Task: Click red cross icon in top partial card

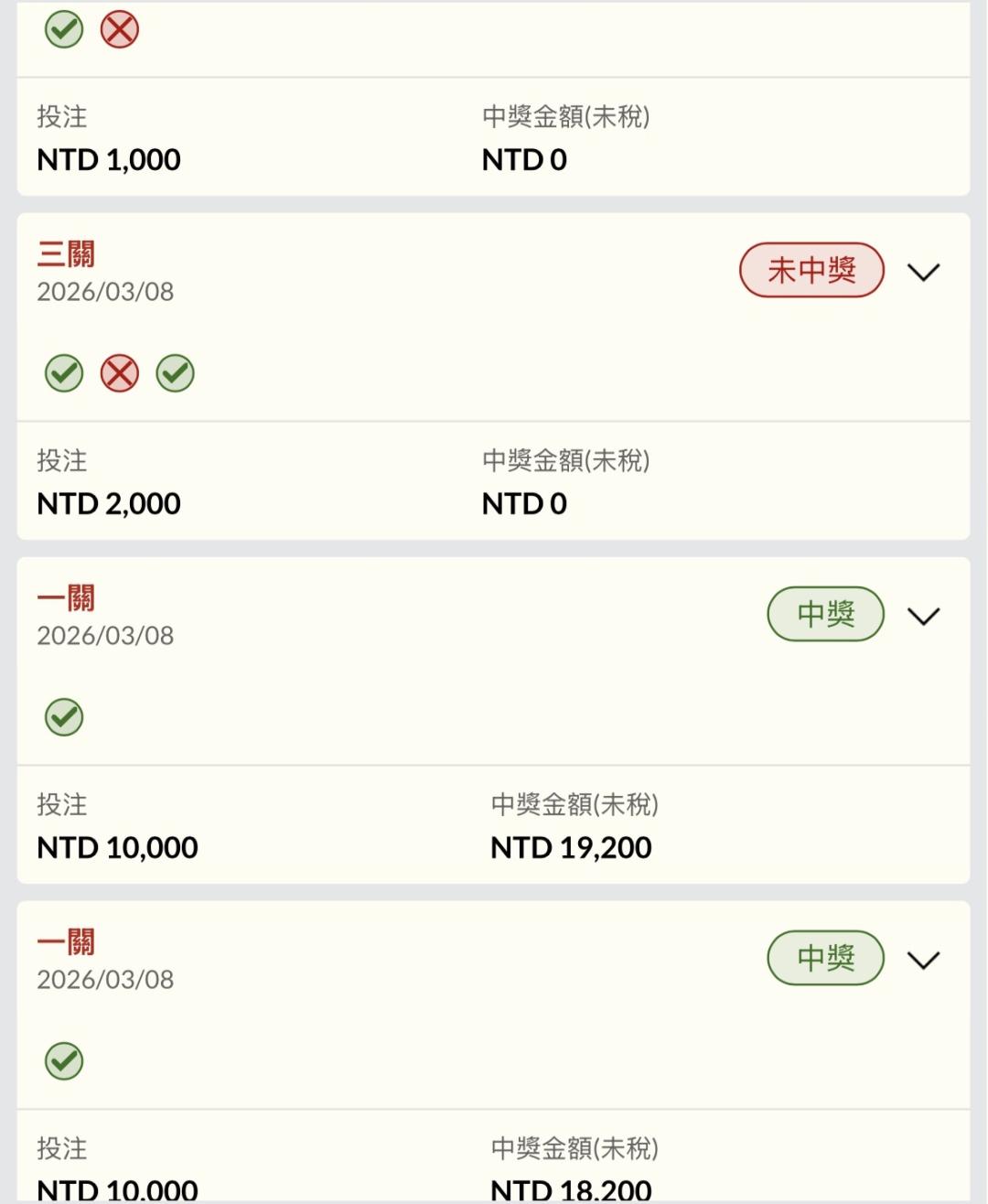Action: tap(120, 30)
